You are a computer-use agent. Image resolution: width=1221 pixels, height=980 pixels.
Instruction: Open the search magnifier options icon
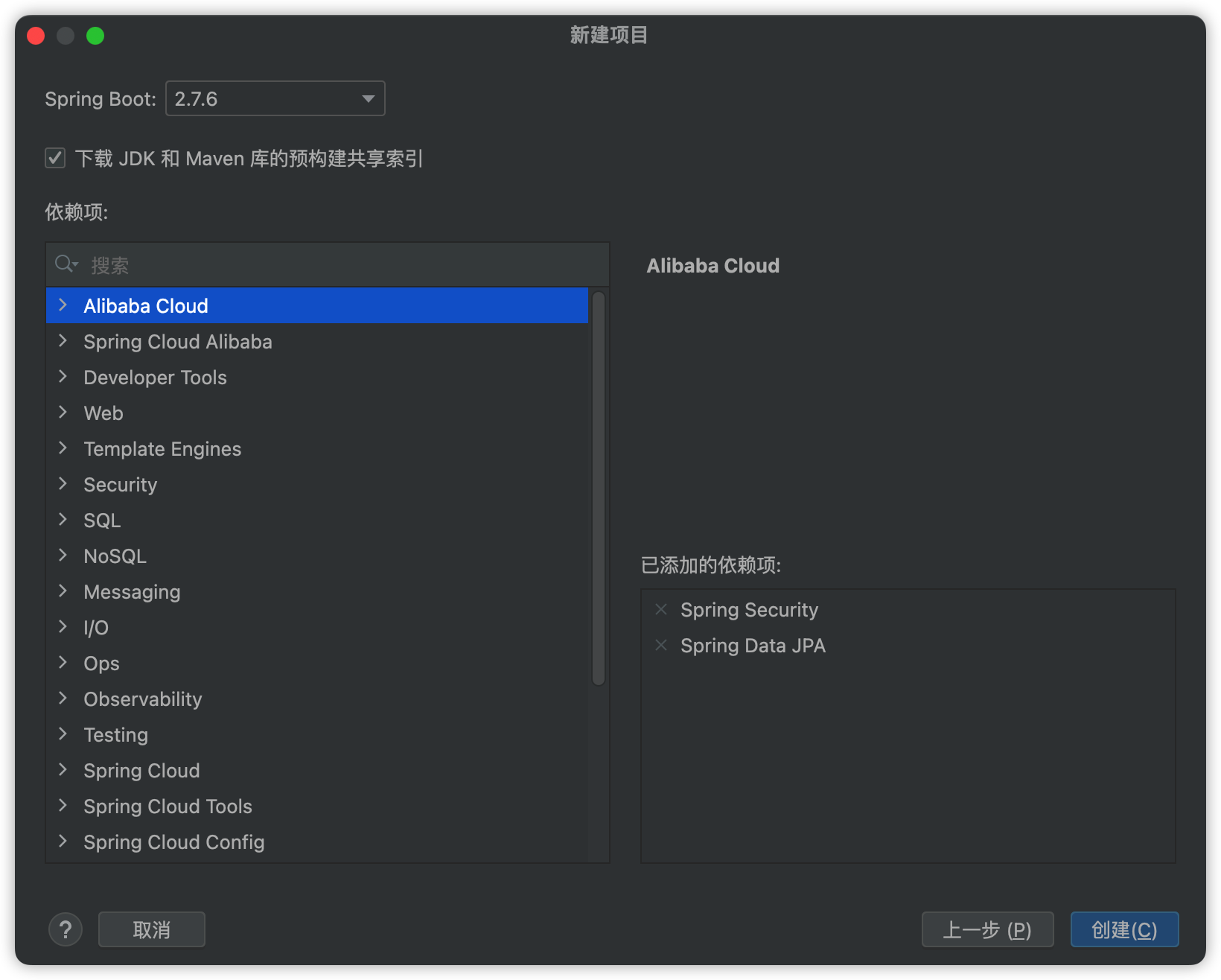(x=66, y=264)
